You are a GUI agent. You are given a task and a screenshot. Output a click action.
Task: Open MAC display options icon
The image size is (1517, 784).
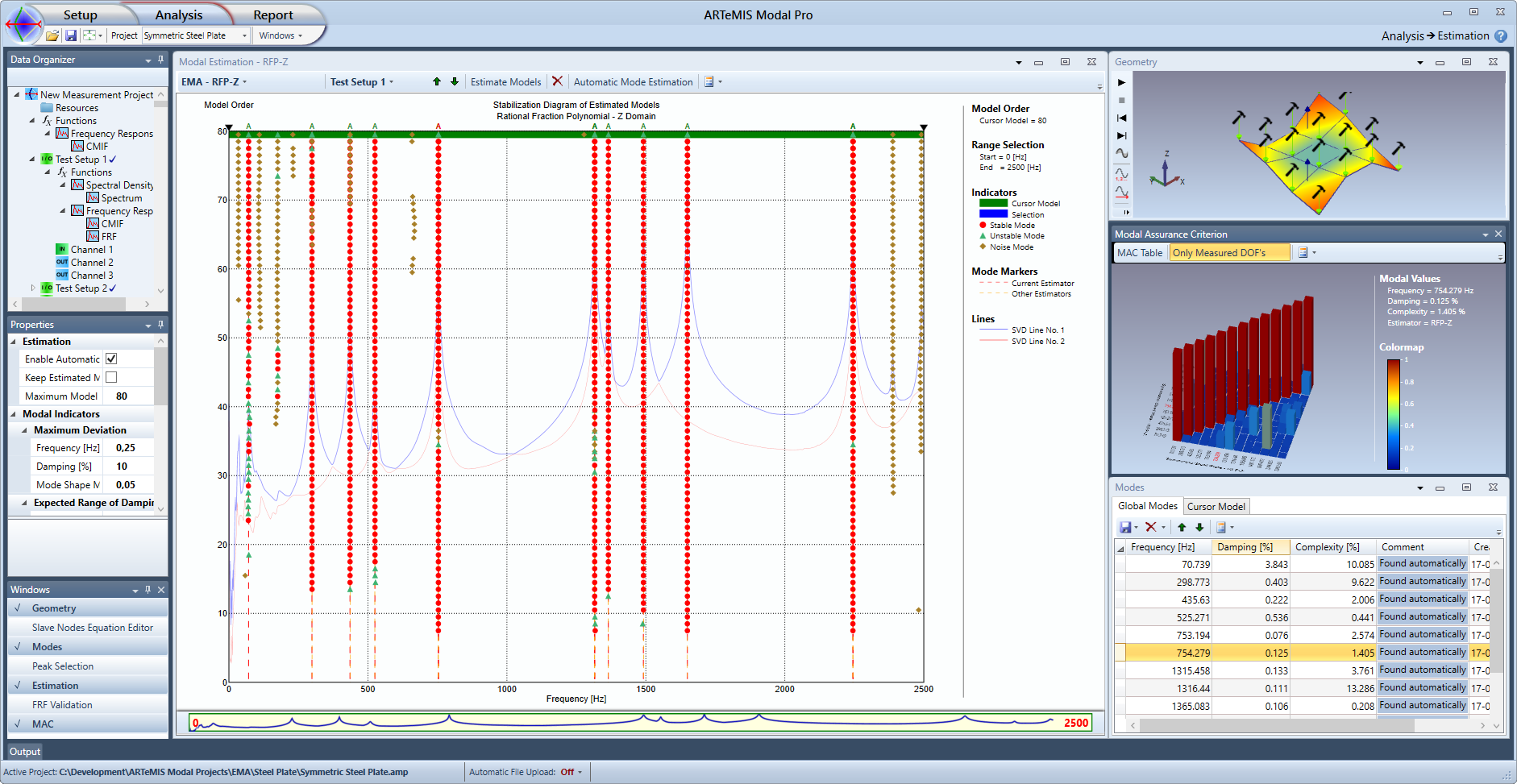coord(1303,252)
